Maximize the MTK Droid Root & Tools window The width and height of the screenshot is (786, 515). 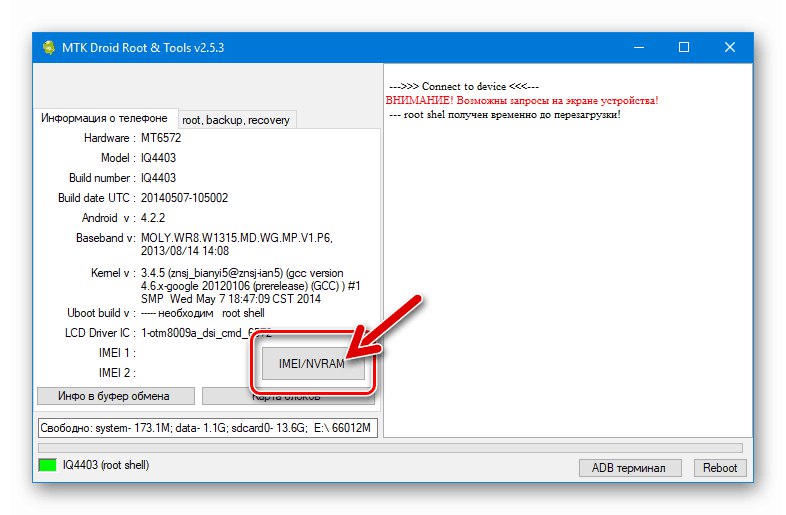684,47
